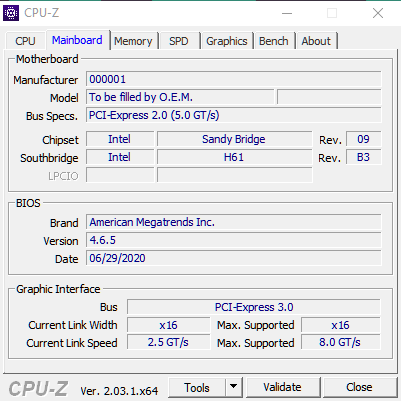This screenshot has height=401, width=401.
Task: Click the Manufacturer label
Action: point(46,80)
